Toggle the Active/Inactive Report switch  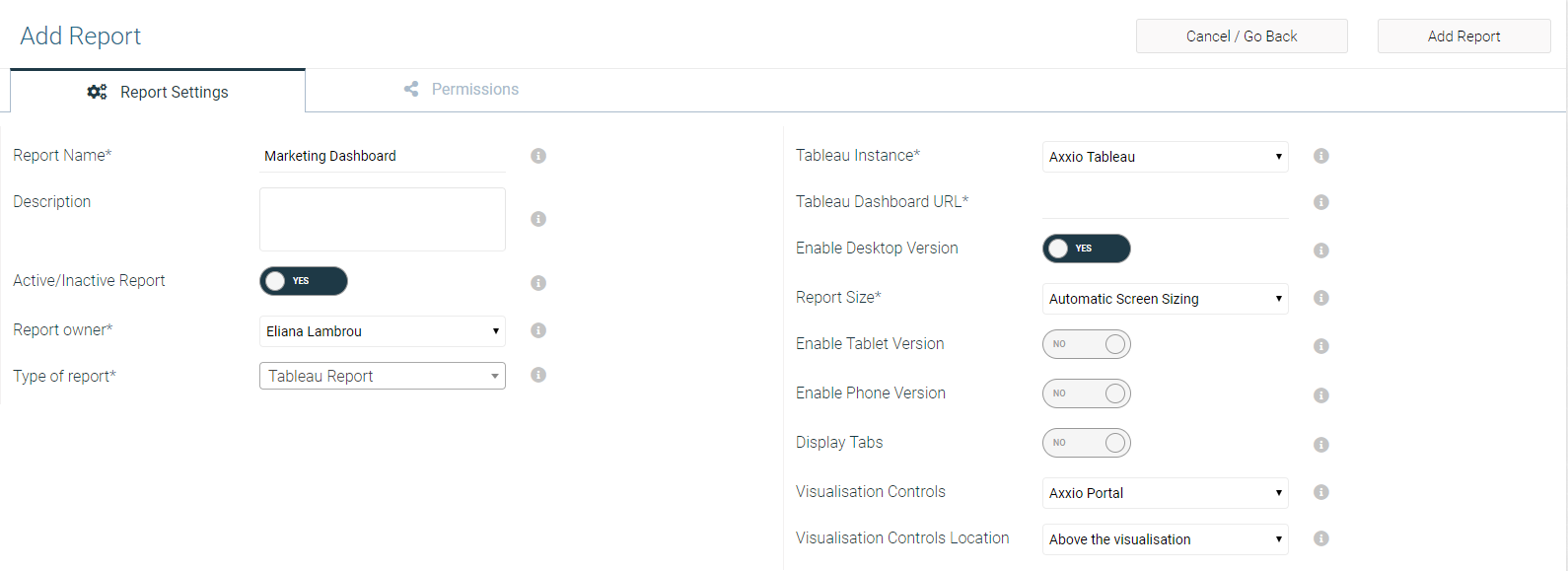(x=304, y=281)
